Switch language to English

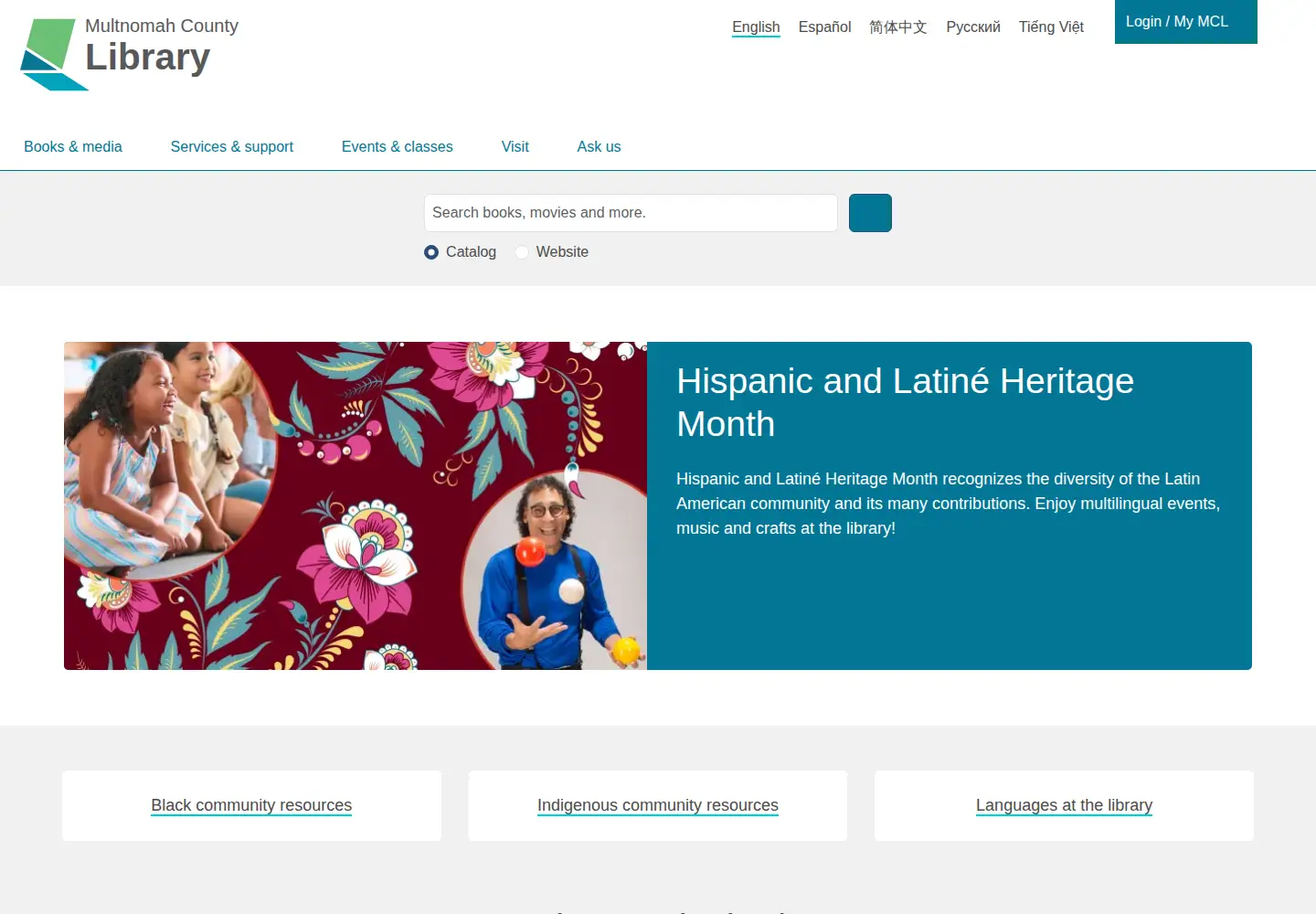[x=756, y=27]
